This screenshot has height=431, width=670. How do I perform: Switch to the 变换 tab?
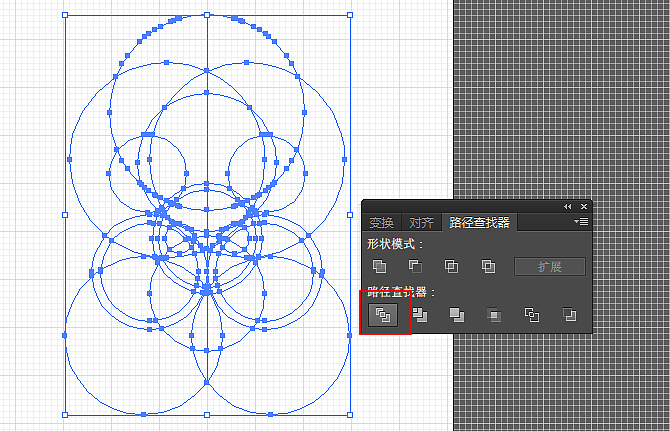coord(381,222)
